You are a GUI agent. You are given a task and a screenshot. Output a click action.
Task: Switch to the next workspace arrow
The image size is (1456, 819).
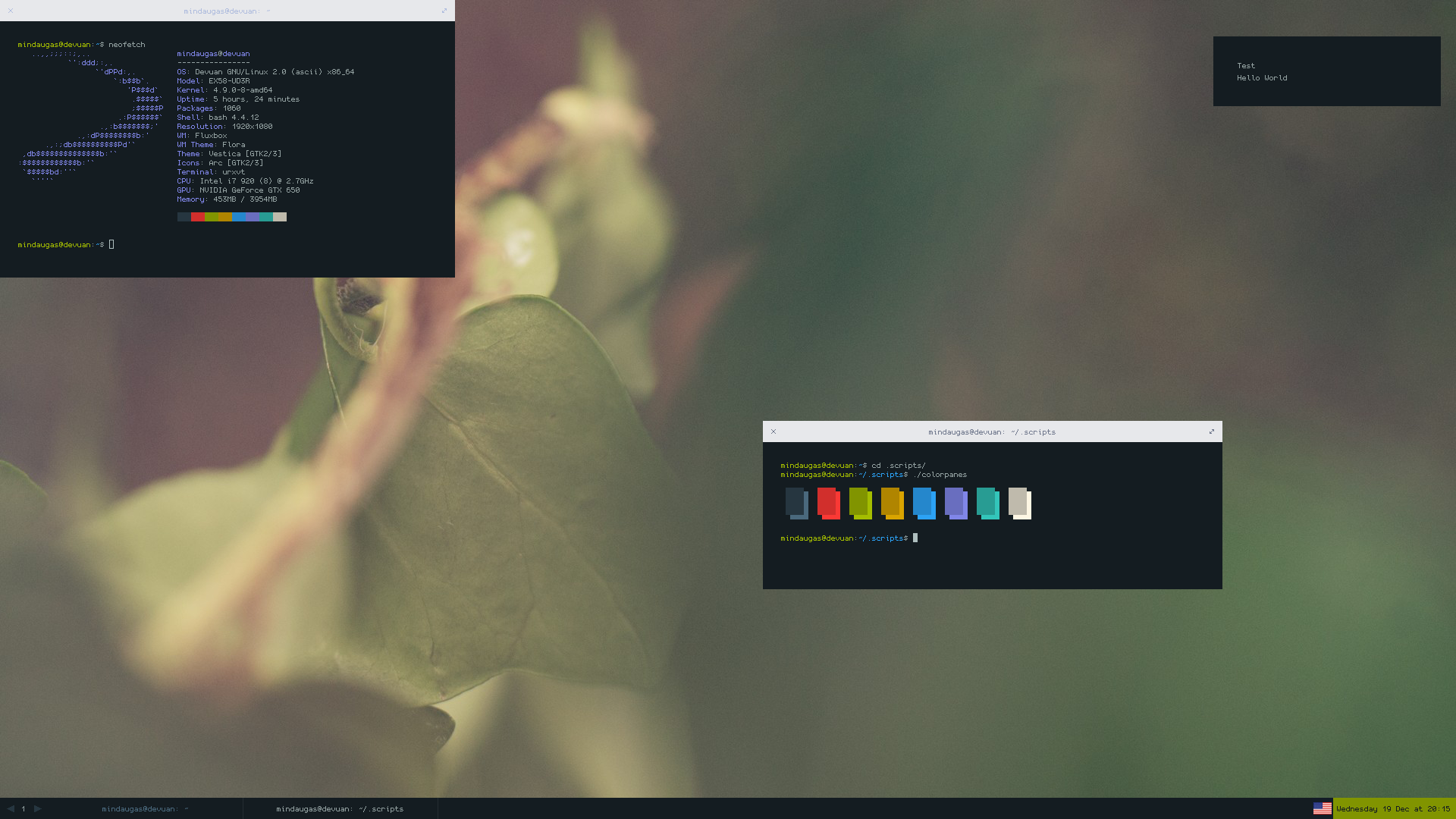(x=38, y=808)
